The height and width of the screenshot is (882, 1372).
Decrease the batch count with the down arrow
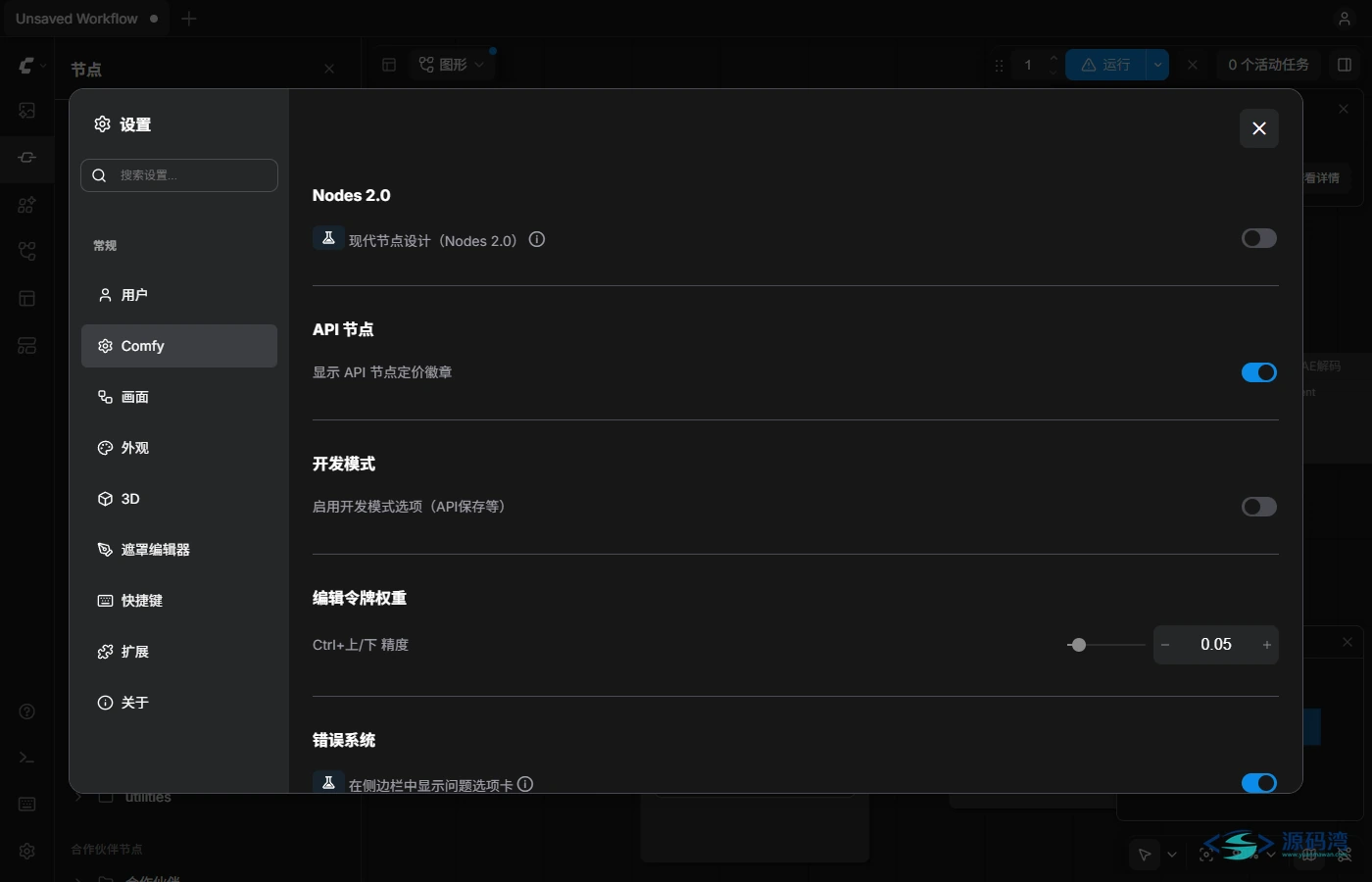pyautogui.click(x=1053, y=72)
